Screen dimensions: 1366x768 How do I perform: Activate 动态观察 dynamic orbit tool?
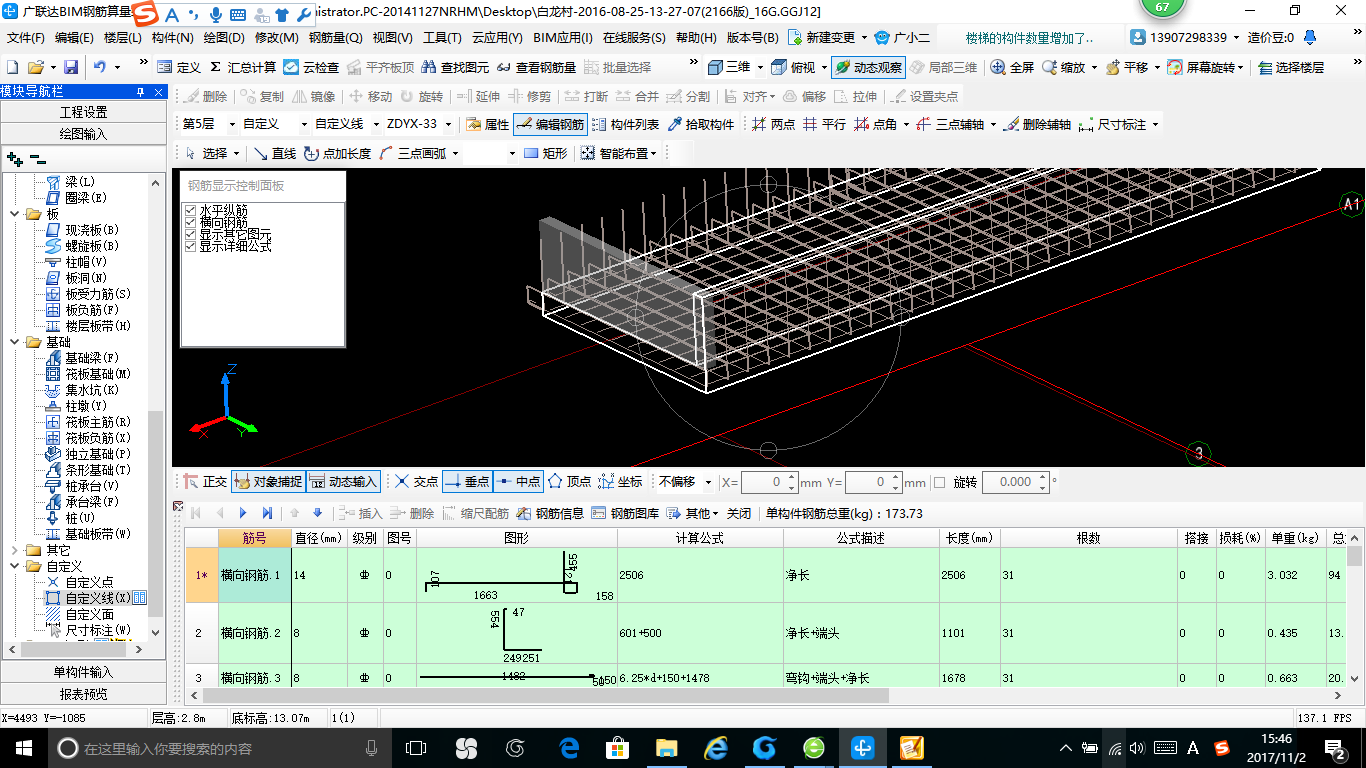click(x=868, y=67)
